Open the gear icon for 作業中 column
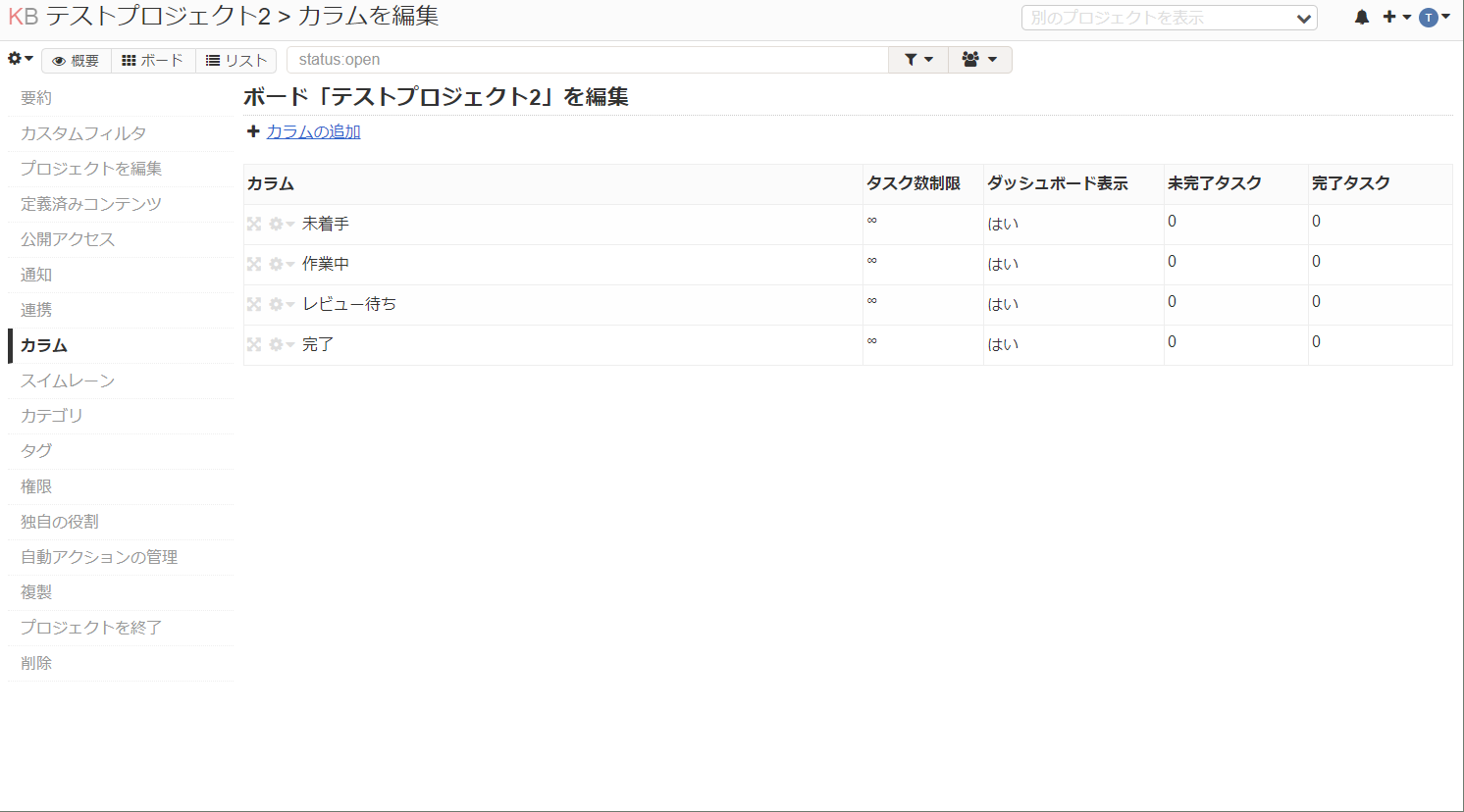The image size is (1464, 812). pyautogui.click(x=275, y=264)
